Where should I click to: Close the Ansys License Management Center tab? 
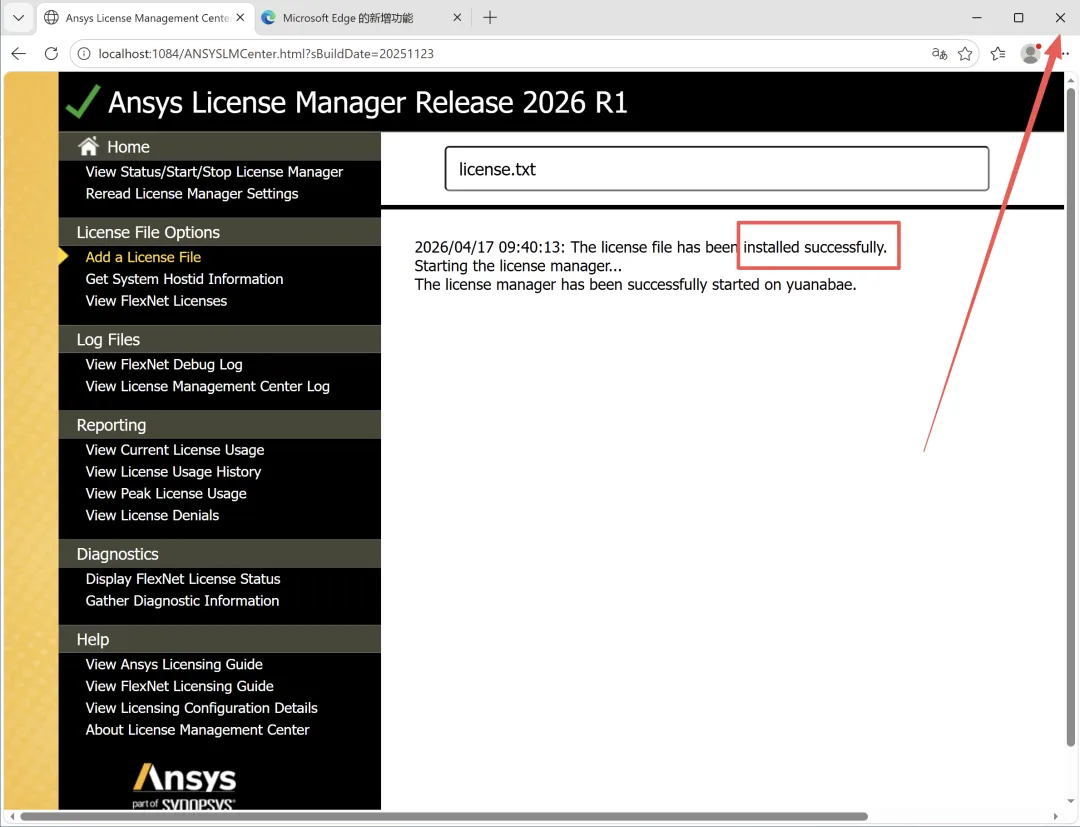(x=240, y=18)
